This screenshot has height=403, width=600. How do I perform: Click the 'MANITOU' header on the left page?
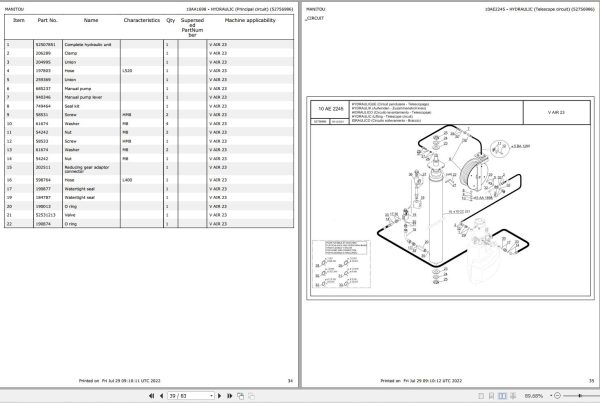coord(14,9)
